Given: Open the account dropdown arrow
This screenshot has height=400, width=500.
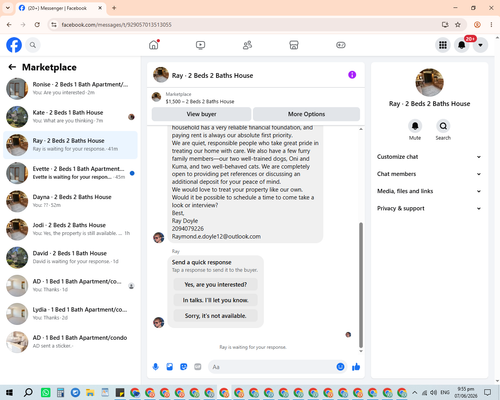Looking at the screenshot, I should pos(480,45).
